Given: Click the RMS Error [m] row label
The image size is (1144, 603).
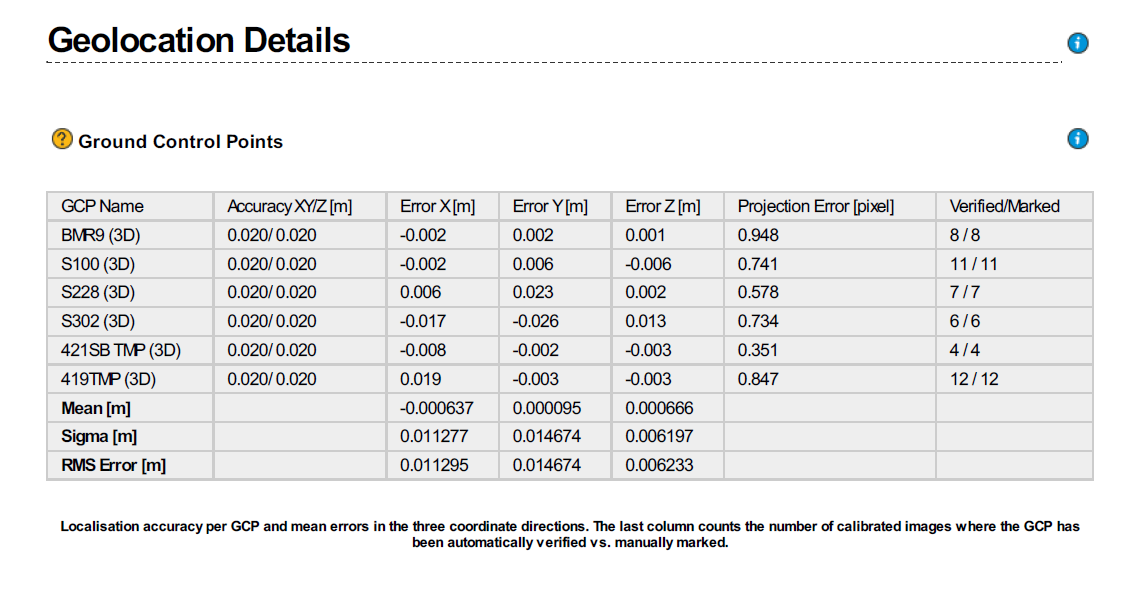Looking at the screenshot, I should click(113, 466).
